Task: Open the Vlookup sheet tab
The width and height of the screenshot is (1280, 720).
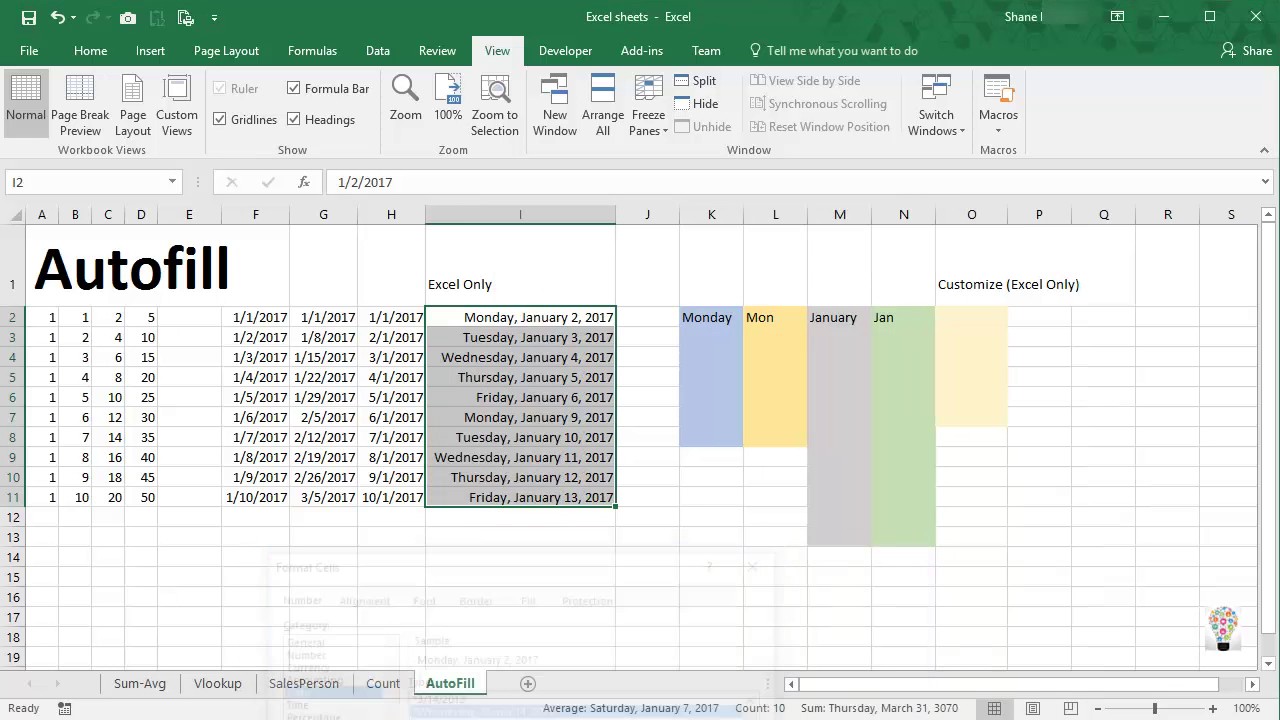Action: 217,683
